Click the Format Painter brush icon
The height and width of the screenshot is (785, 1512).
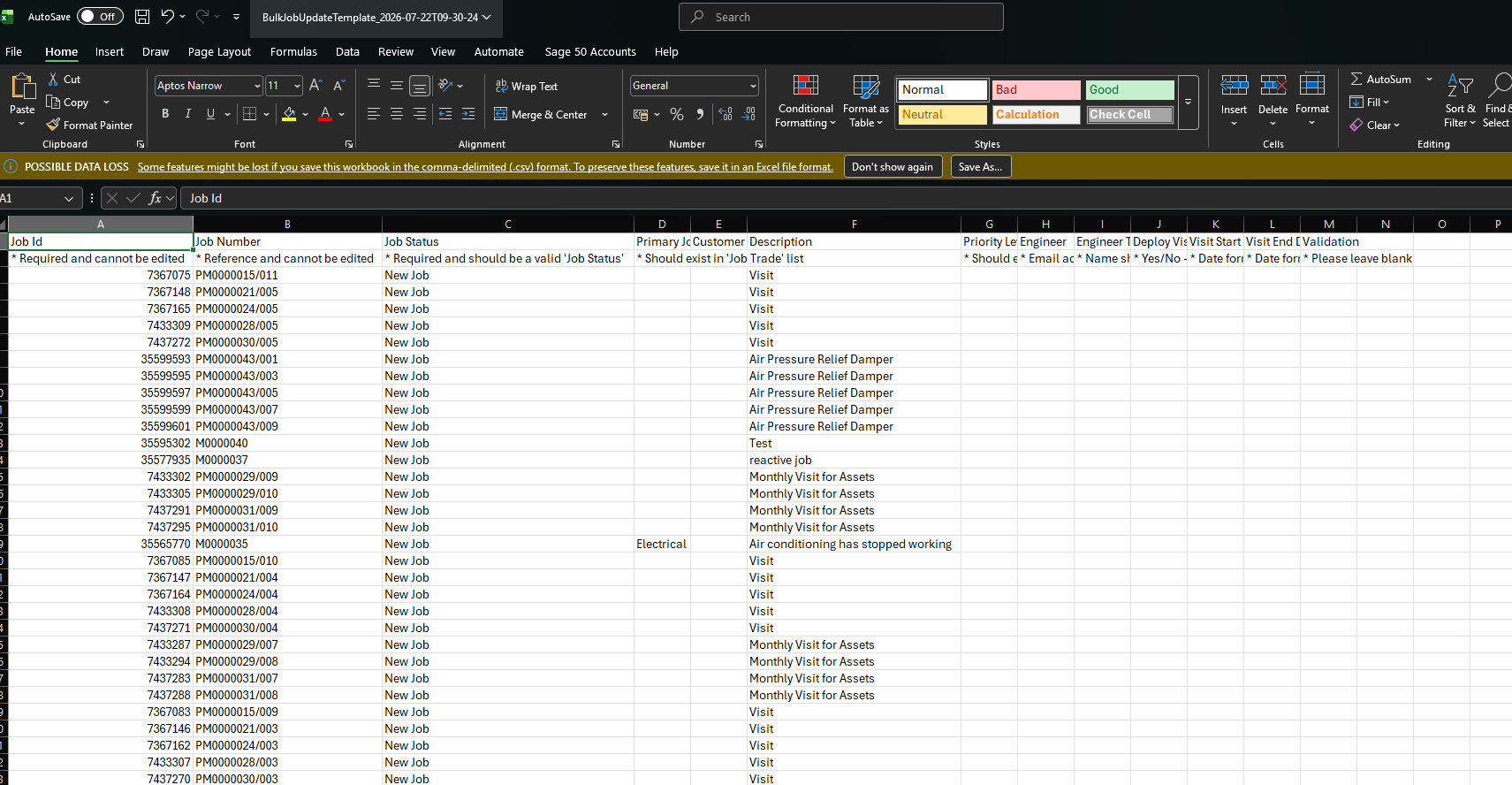[53, 125]
